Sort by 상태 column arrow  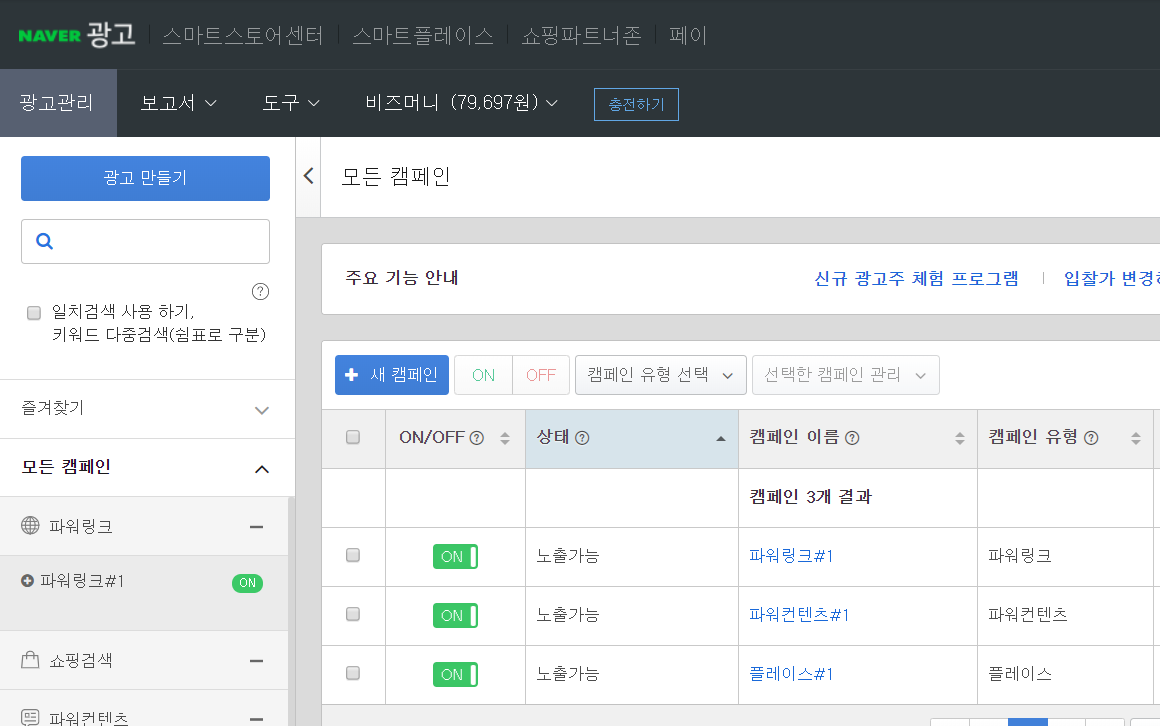(721, 439)
